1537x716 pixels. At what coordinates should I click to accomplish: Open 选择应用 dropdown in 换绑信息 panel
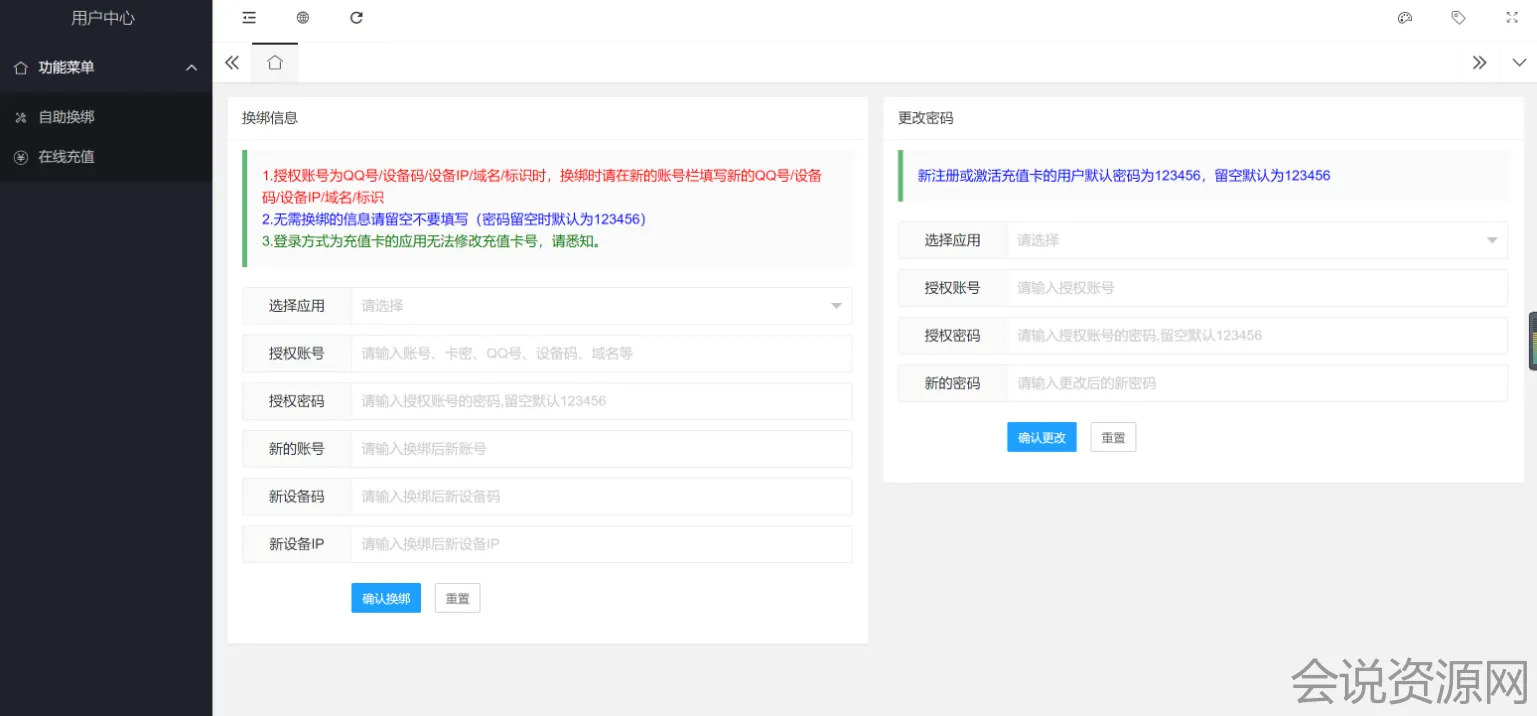[600, 306]
